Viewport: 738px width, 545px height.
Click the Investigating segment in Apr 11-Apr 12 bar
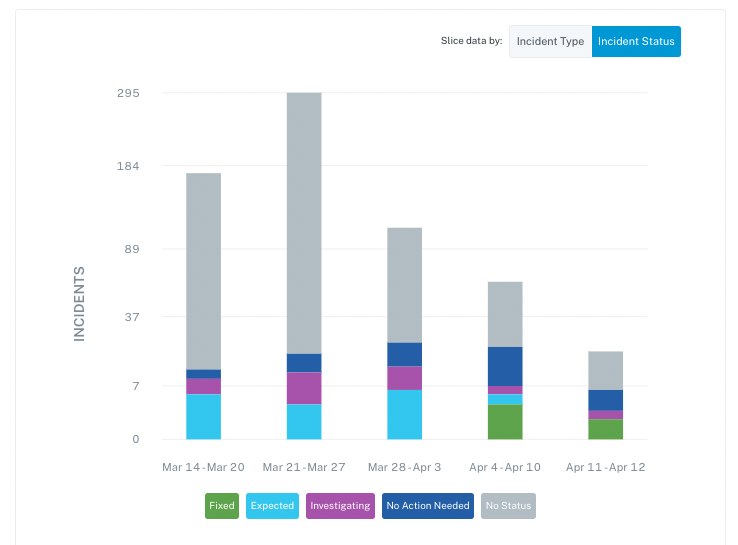[x=605, y=415]
